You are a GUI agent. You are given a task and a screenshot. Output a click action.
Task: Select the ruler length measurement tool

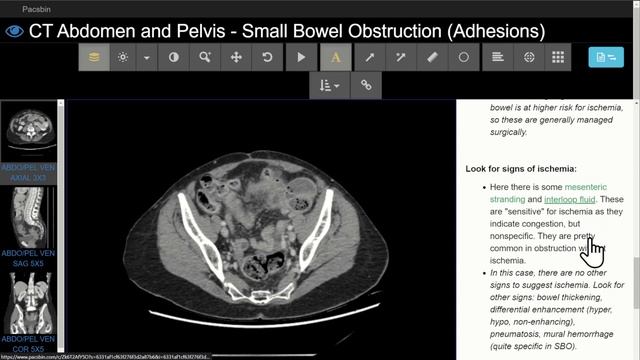pyautogui.click(x=432, y=57)
